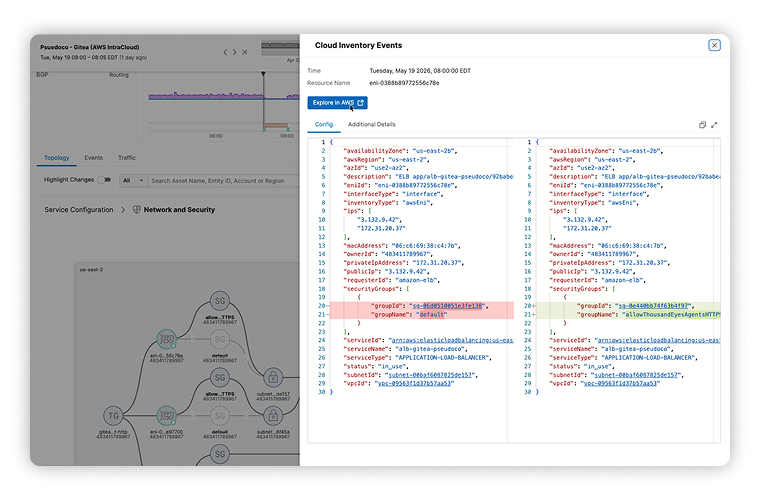Image resolution: width=760 pixels, height=500 pixels.
Task: Click the breadcrumb chevron after Service Configuration
Action: click(x=123, y=210)
